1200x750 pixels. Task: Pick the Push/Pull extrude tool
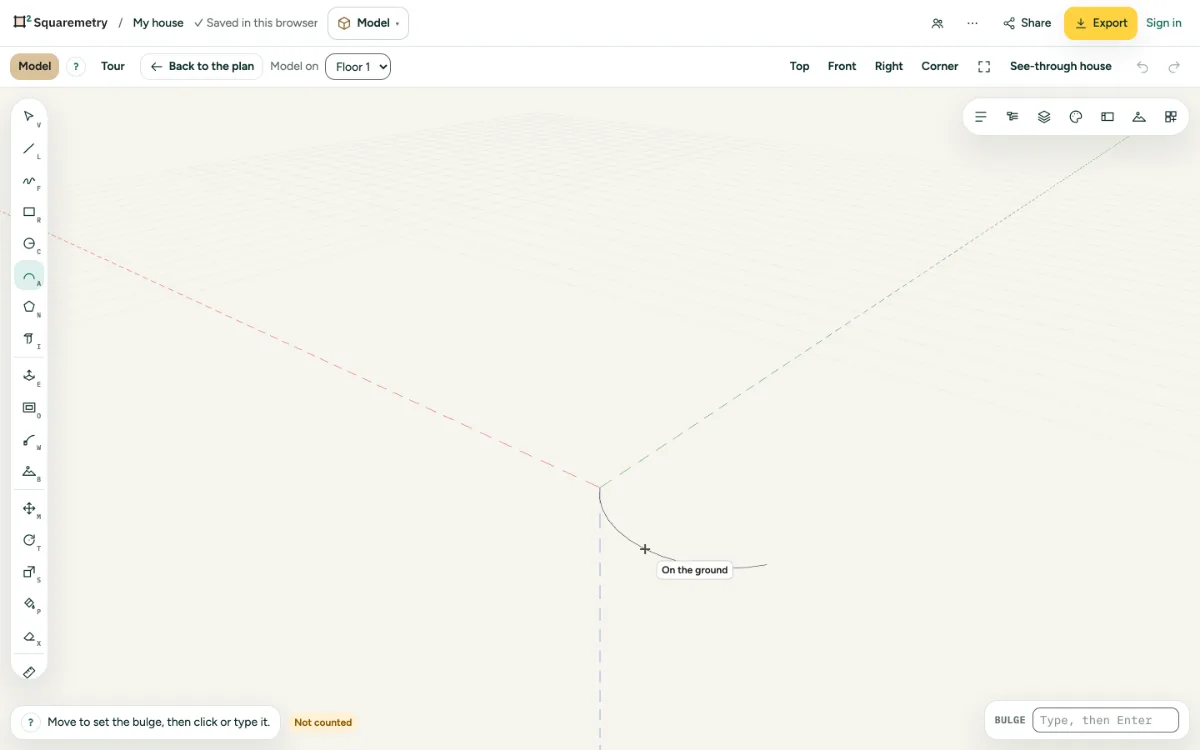[29, 376]
